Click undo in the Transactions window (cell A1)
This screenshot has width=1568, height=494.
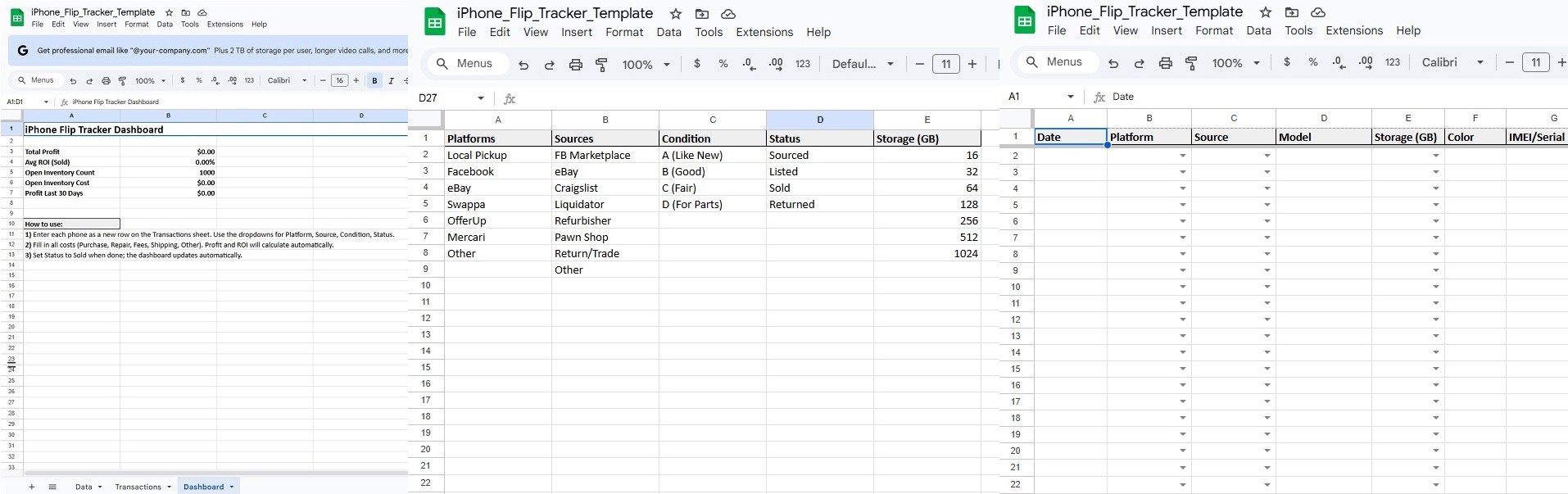click(x=1113, y=63)
